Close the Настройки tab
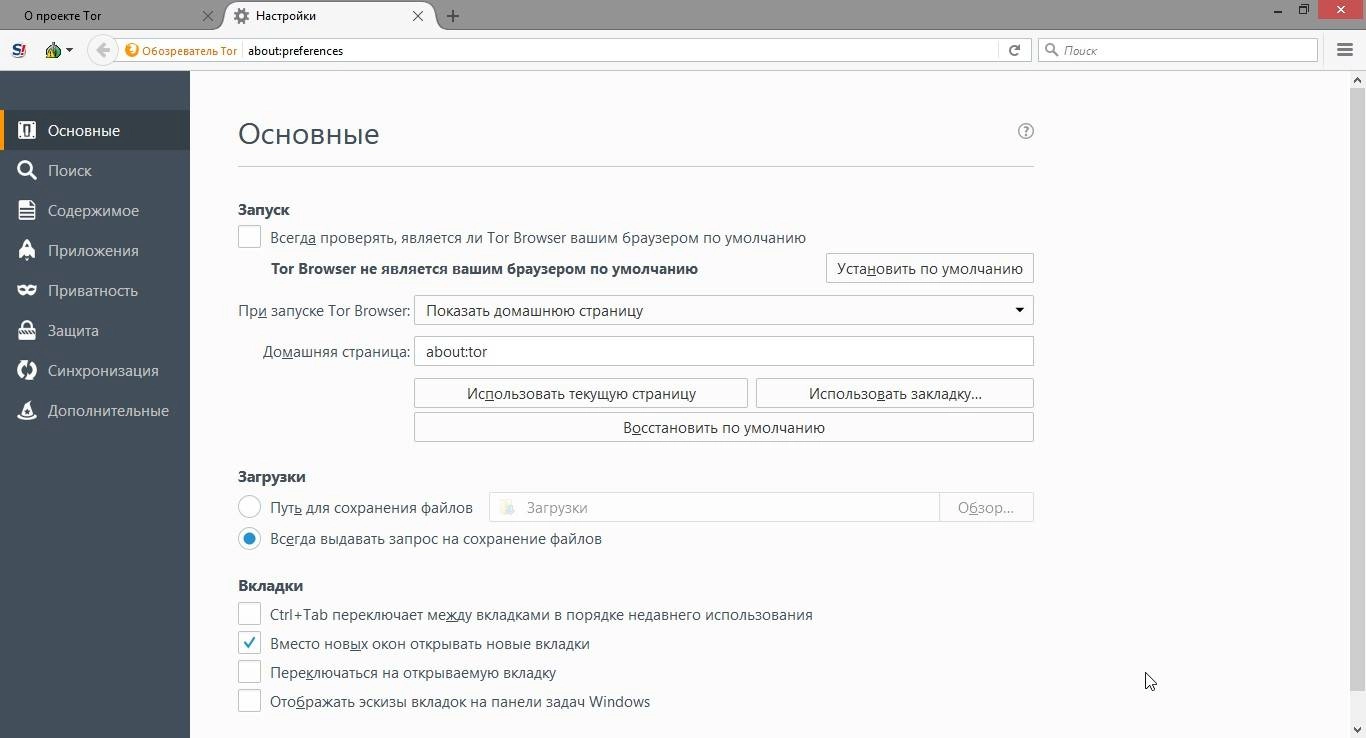The image size is (1366, 738). click(418, 16)
